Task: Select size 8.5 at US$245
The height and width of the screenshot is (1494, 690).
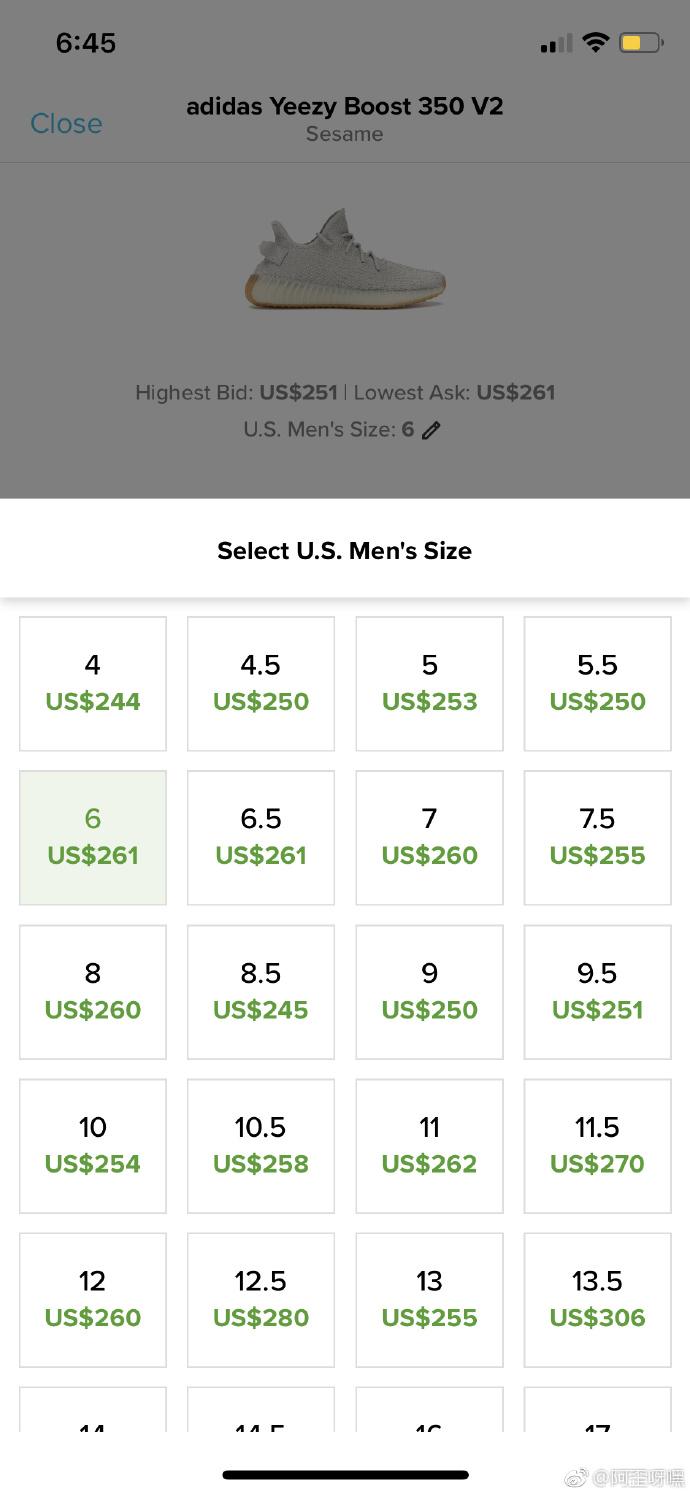Action: pos(261,991)
